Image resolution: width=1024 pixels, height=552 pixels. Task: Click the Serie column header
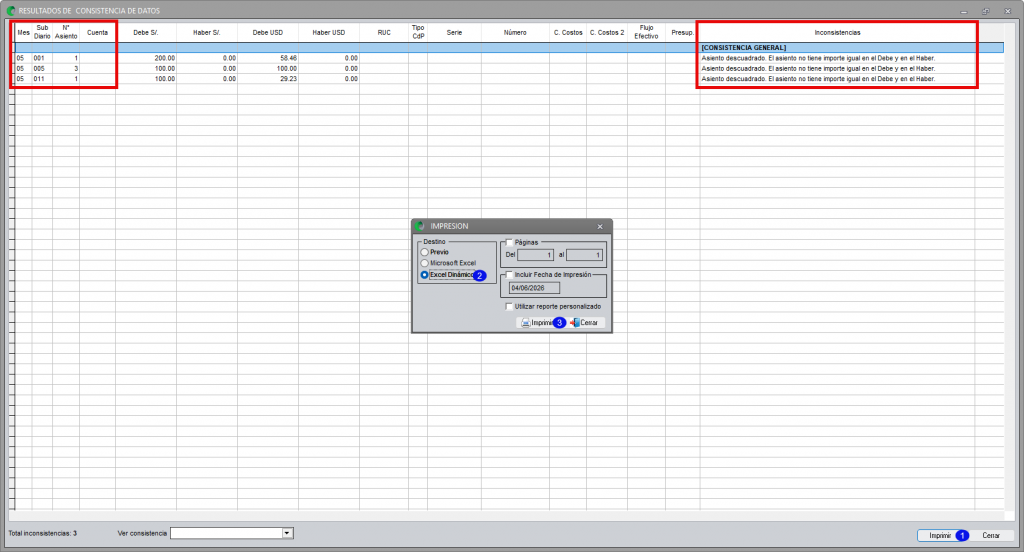(x=455, y=33)
